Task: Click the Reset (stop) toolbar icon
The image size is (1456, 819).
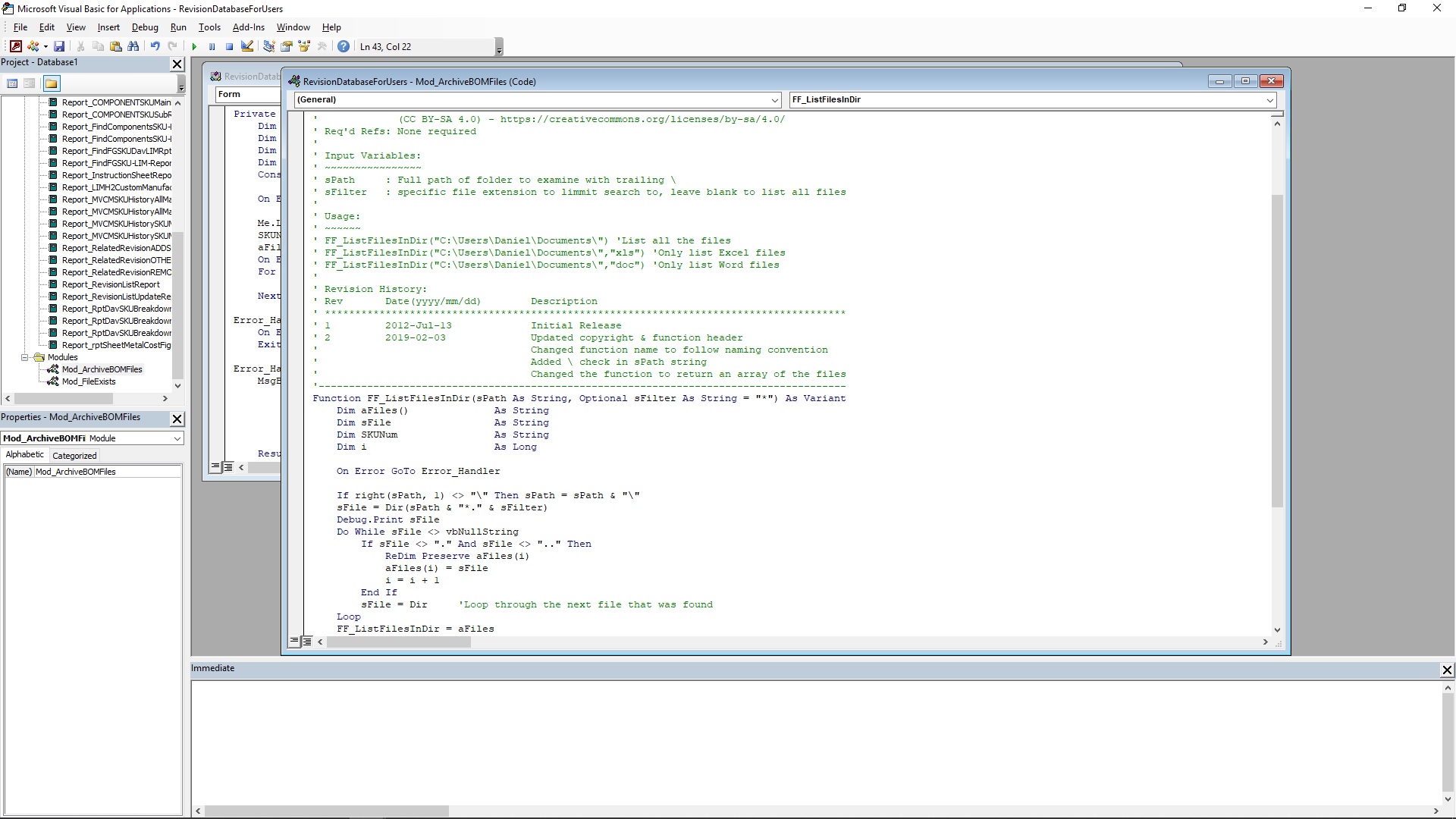Action: click(229, 47)
